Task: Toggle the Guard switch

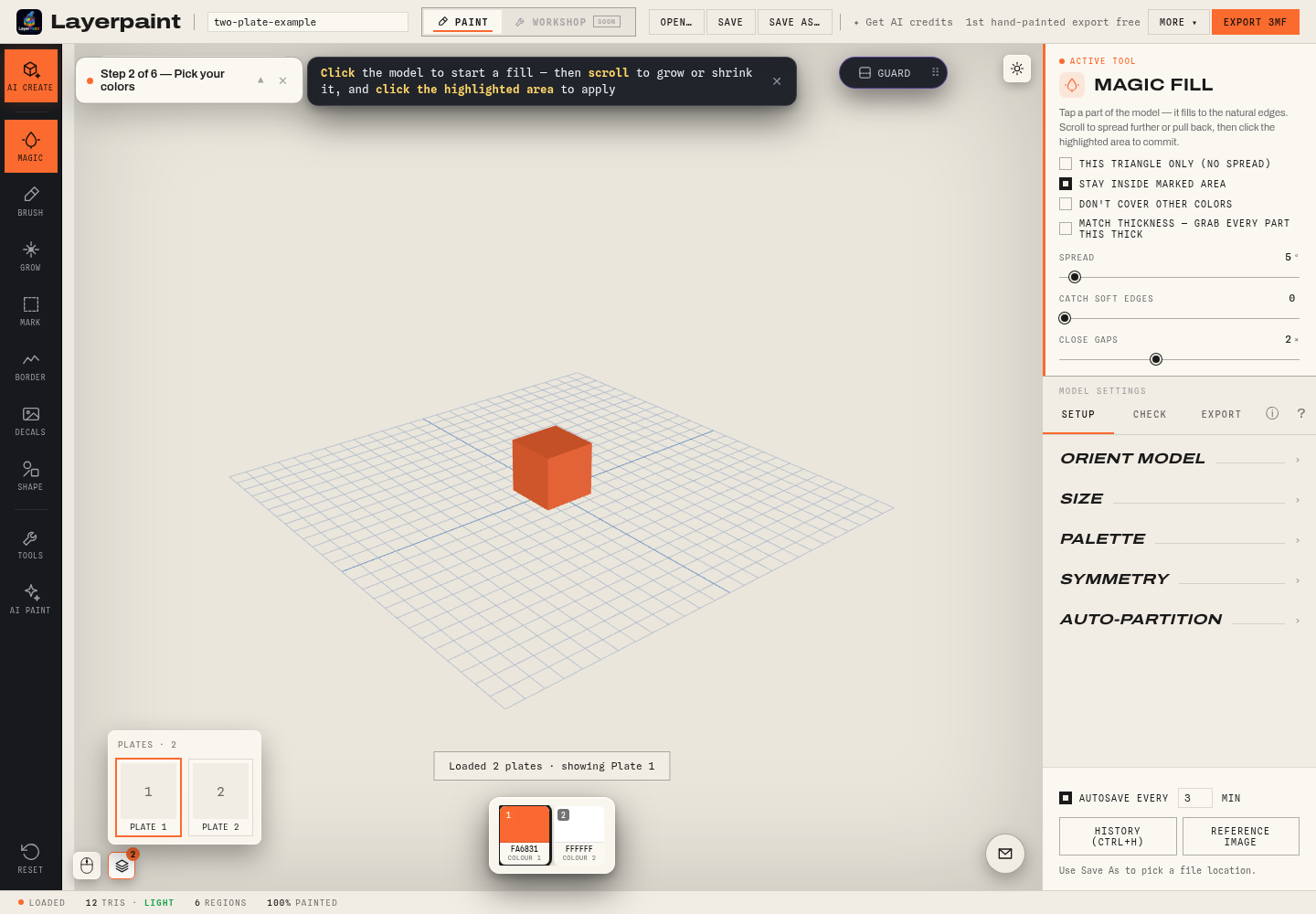Action: point(886,73)
